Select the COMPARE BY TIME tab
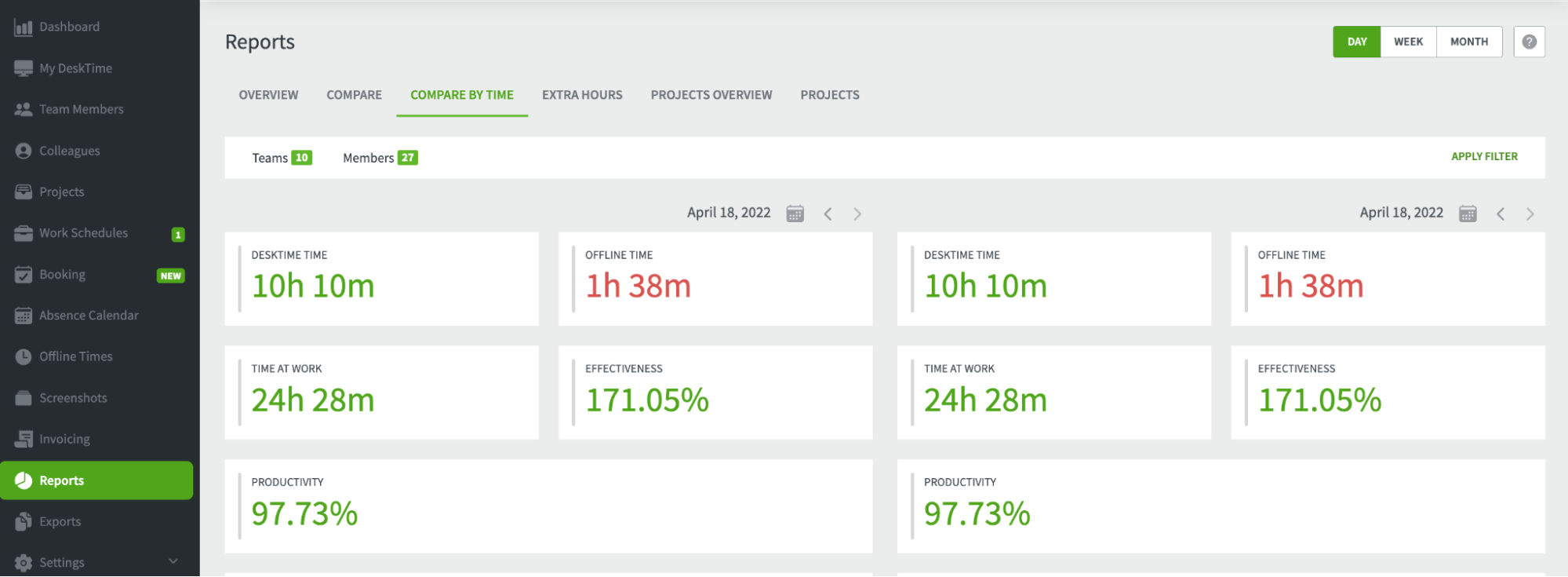Viewport: 1568px width, 577px height. tap(462, 95)
